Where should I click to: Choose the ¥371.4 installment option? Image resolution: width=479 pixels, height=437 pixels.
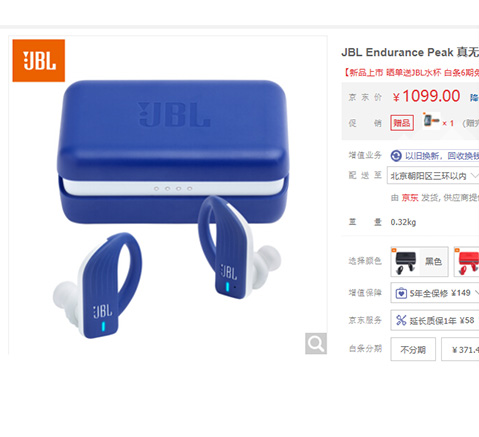460,349
